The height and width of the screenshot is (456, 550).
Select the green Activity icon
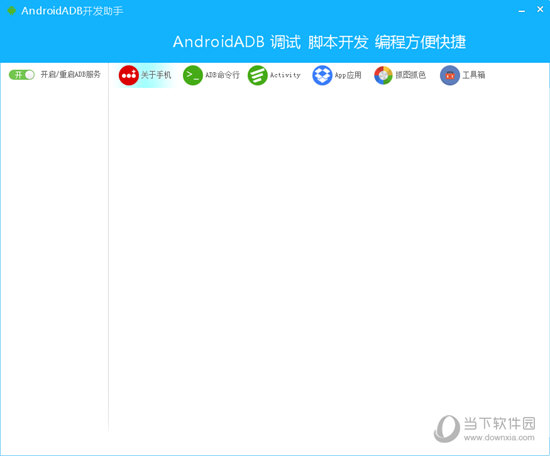tap(257, 75)
